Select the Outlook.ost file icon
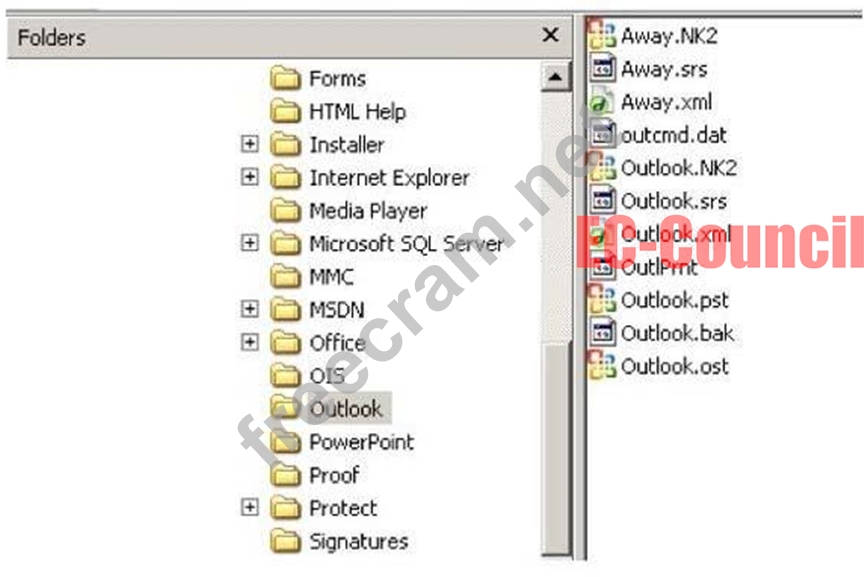 click(601, 366)
